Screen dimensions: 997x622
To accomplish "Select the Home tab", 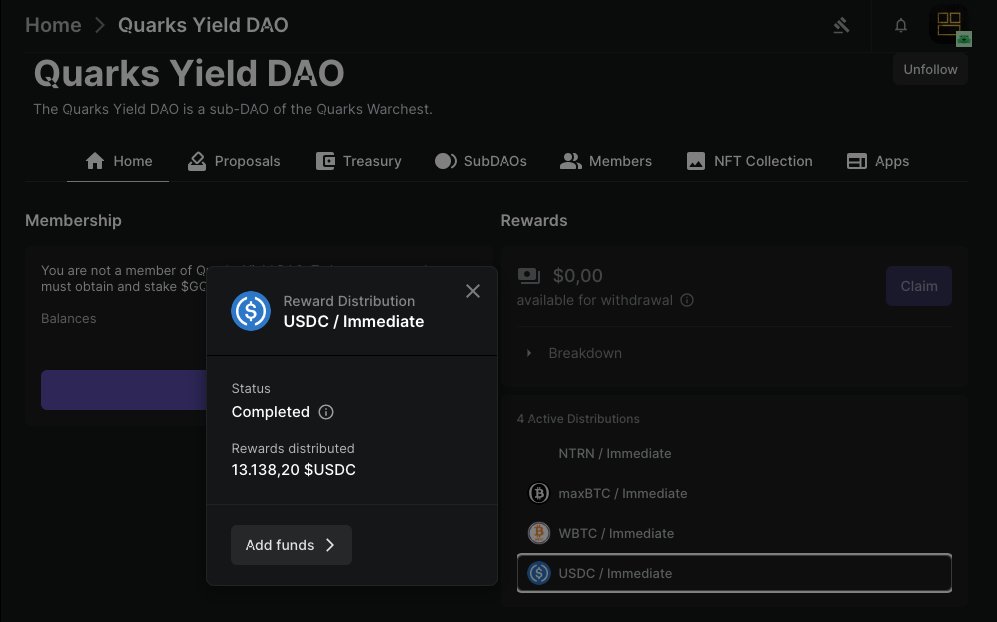I will tap(118, 161).
